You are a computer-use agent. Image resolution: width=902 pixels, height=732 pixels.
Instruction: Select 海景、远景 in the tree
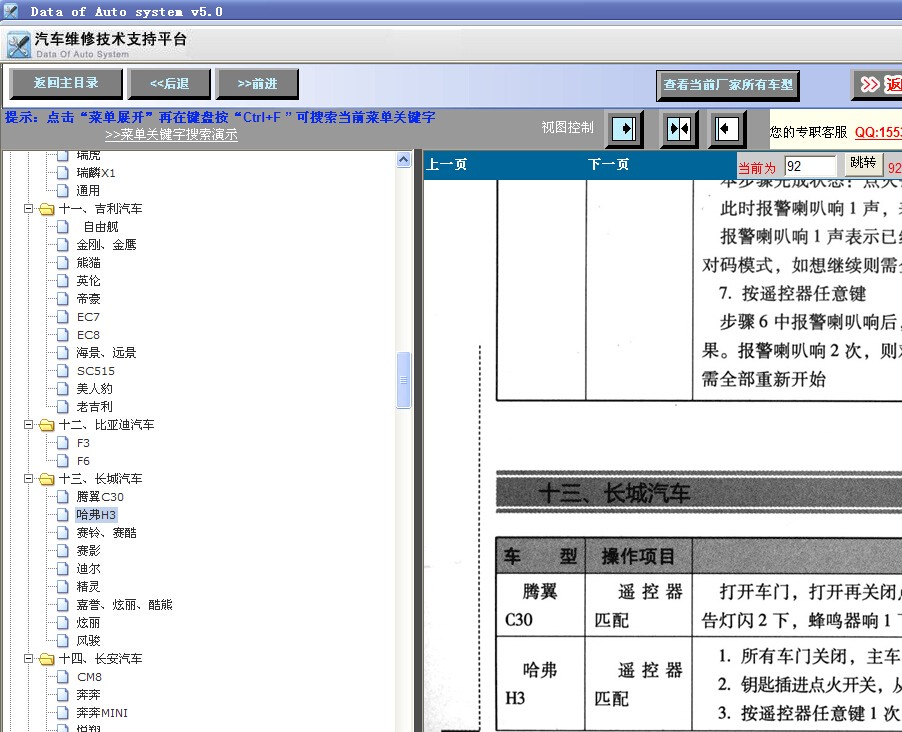coord(106,353)
